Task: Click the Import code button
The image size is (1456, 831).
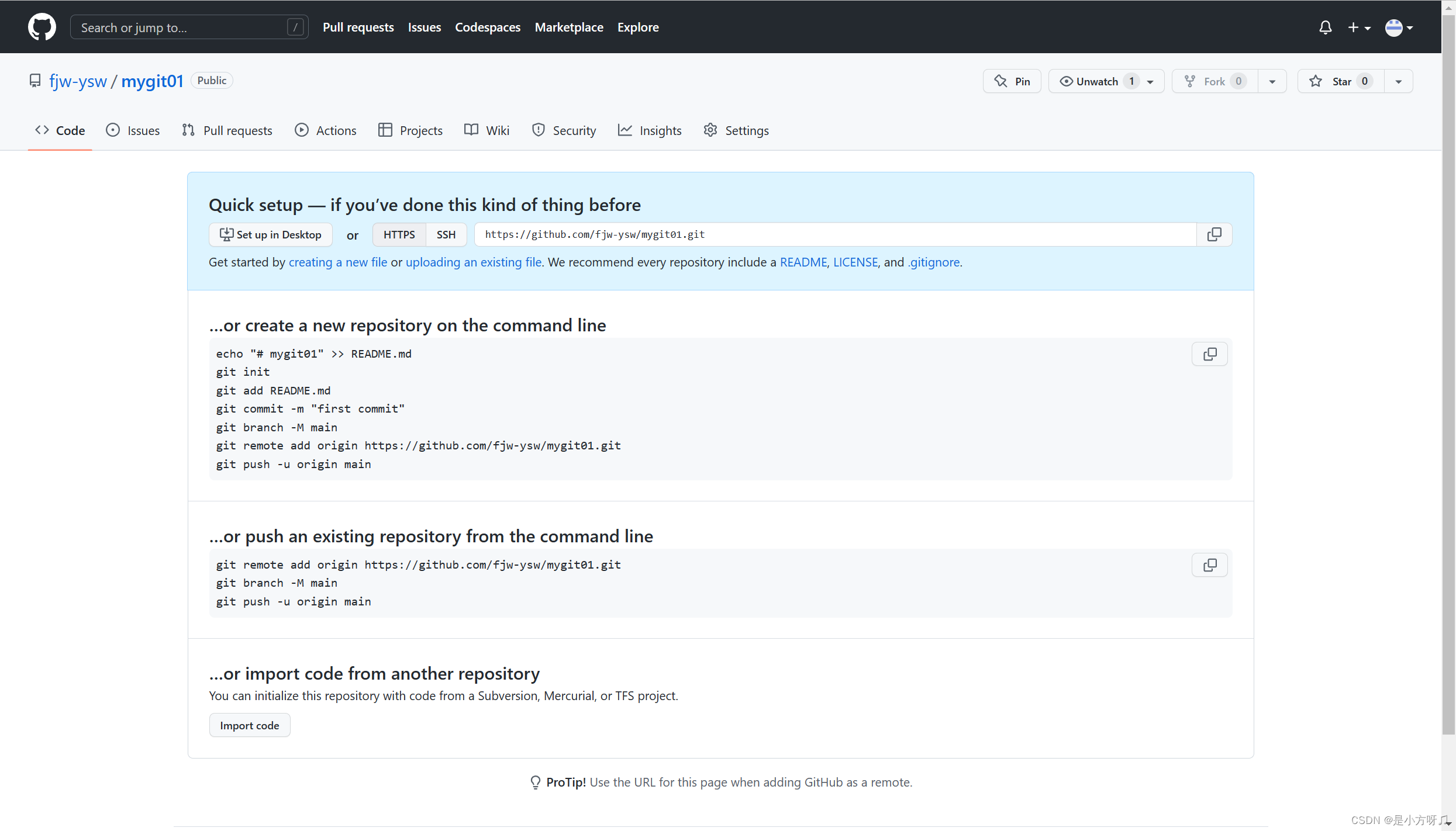Action: 250,725
